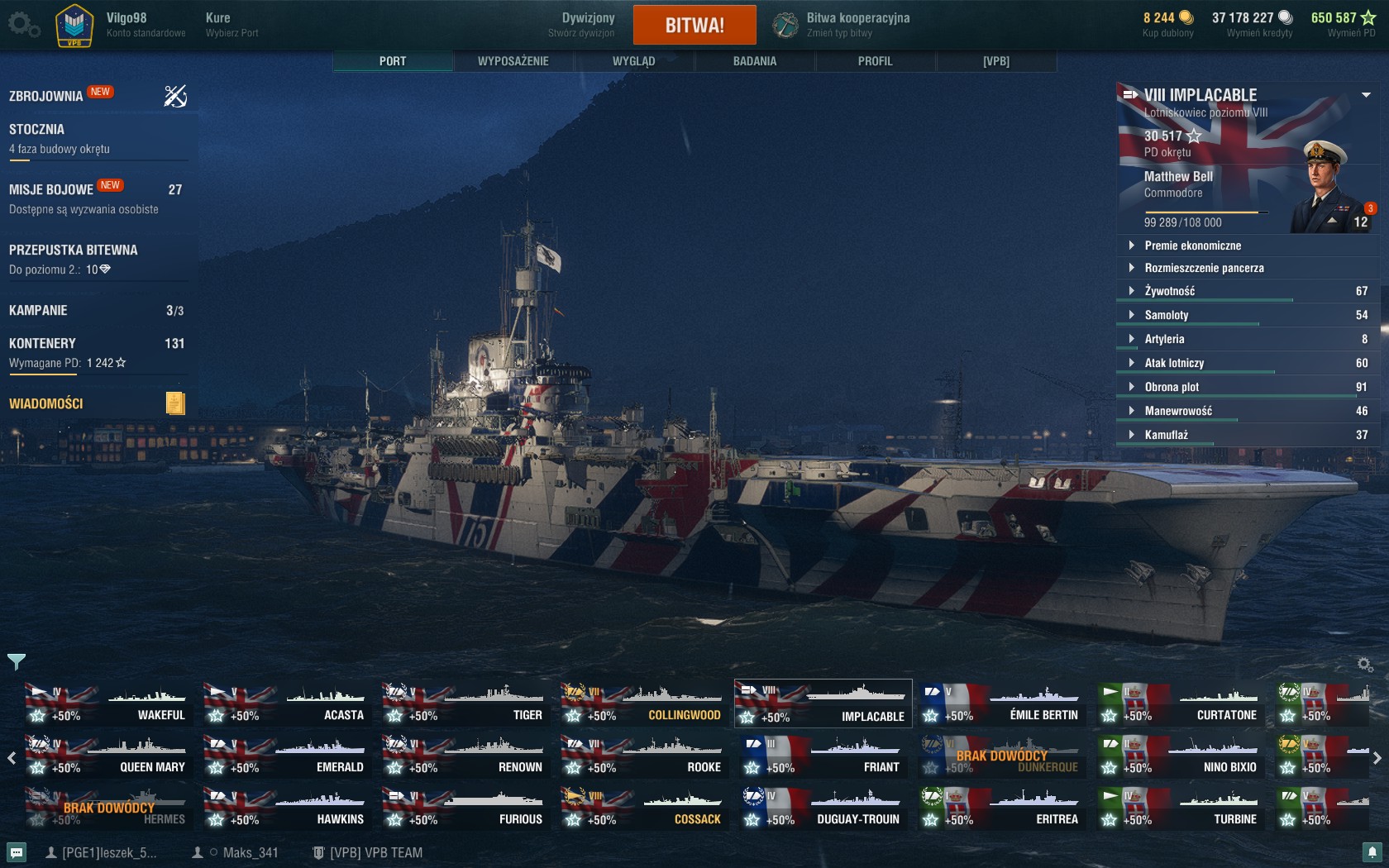Open carousel settings gear above ship list
Screen dimensions: 1389x868
(x=1365, y=664)
